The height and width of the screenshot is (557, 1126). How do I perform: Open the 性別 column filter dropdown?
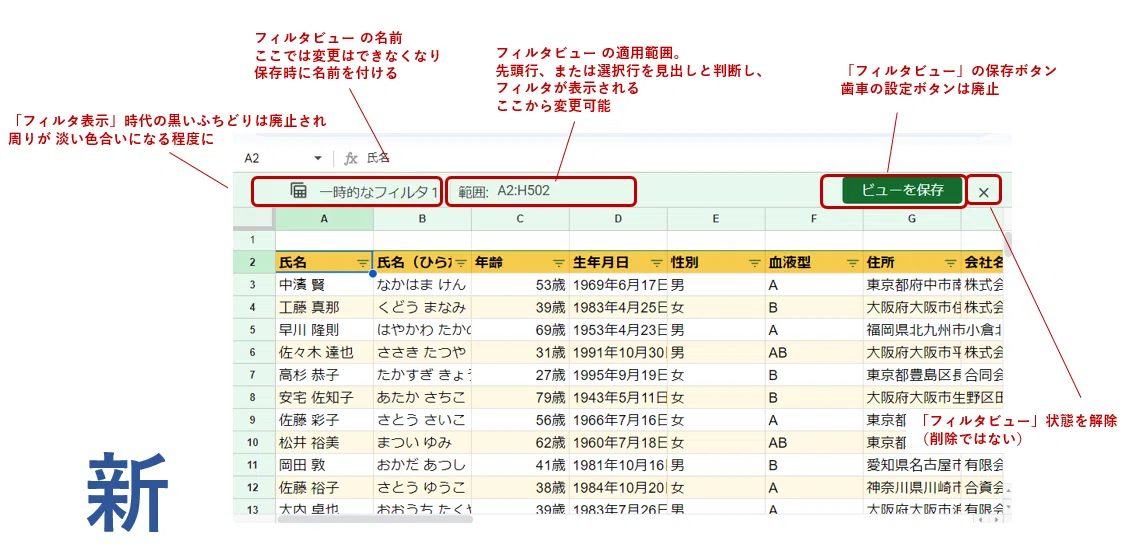point(755,263)
